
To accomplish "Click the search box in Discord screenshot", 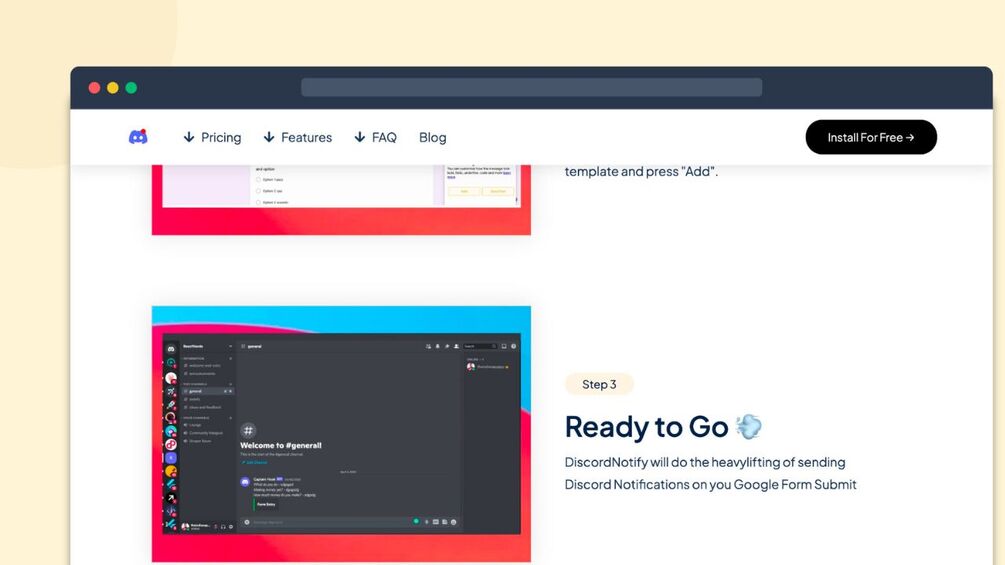I will [480, 346].
